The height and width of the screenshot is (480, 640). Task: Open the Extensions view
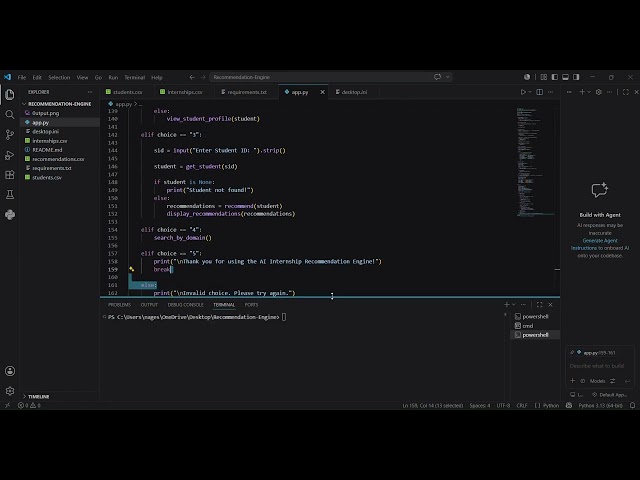click(10, 175)
